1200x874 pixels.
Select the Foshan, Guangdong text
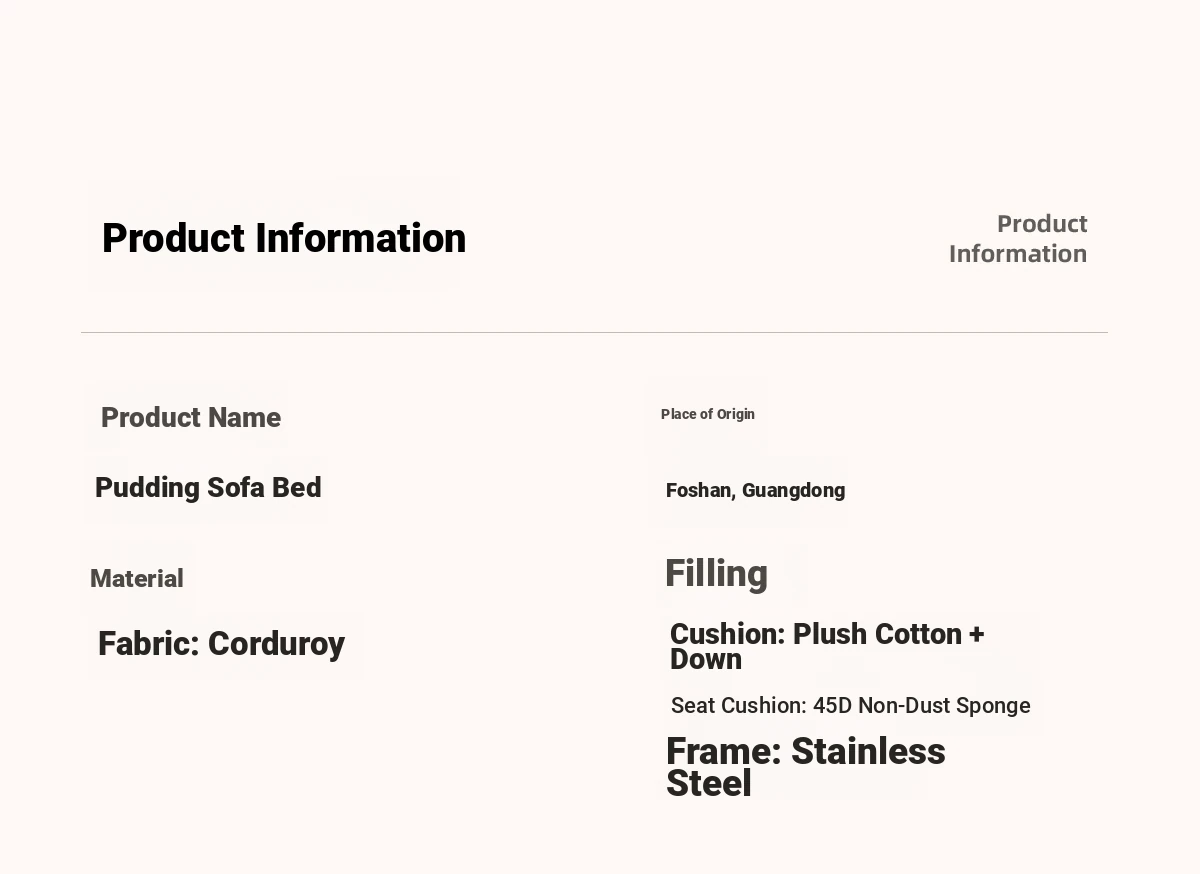pos(756,490)
